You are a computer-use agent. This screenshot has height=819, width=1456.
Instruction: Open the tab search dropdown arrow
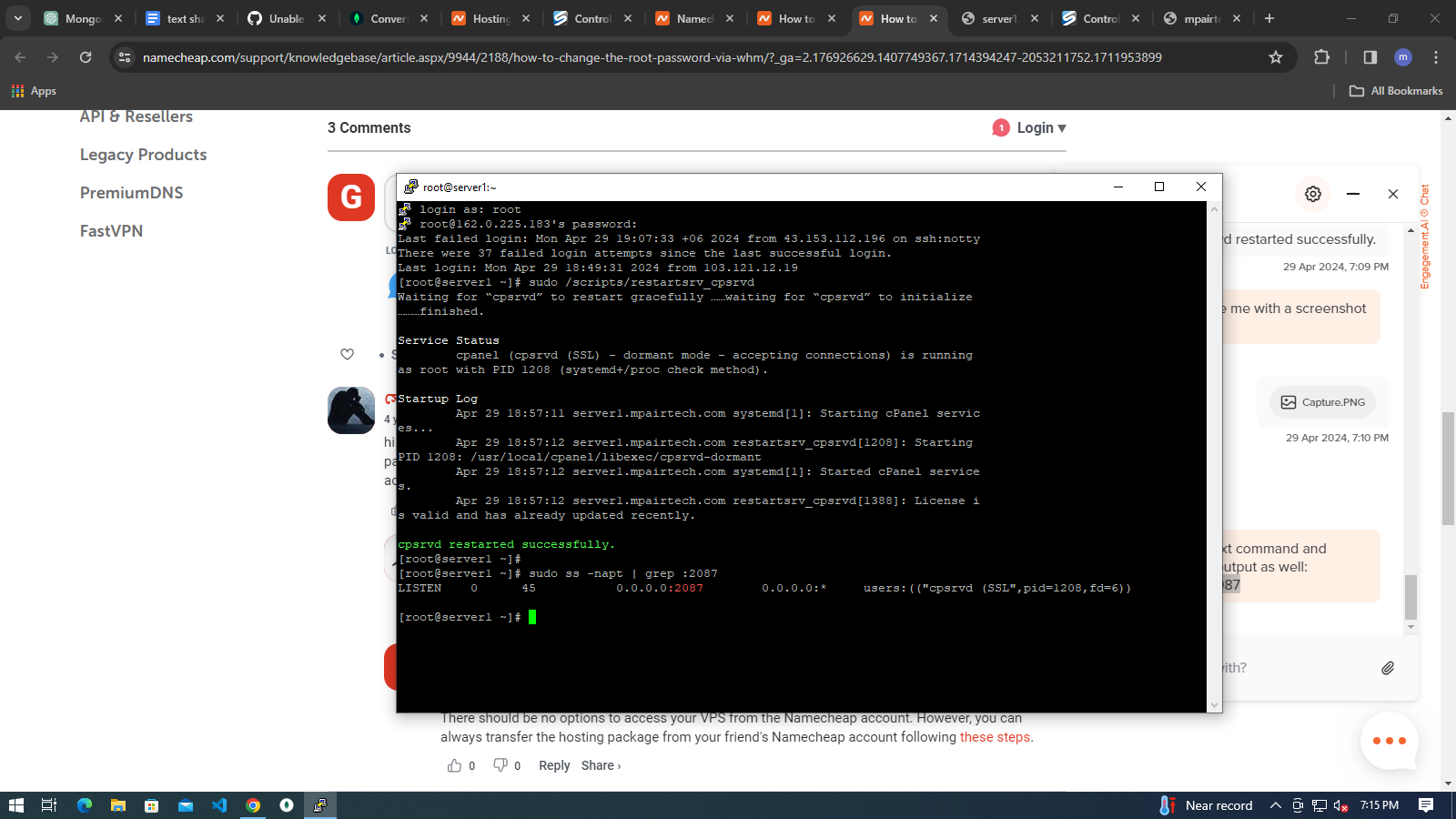[18, 18]
